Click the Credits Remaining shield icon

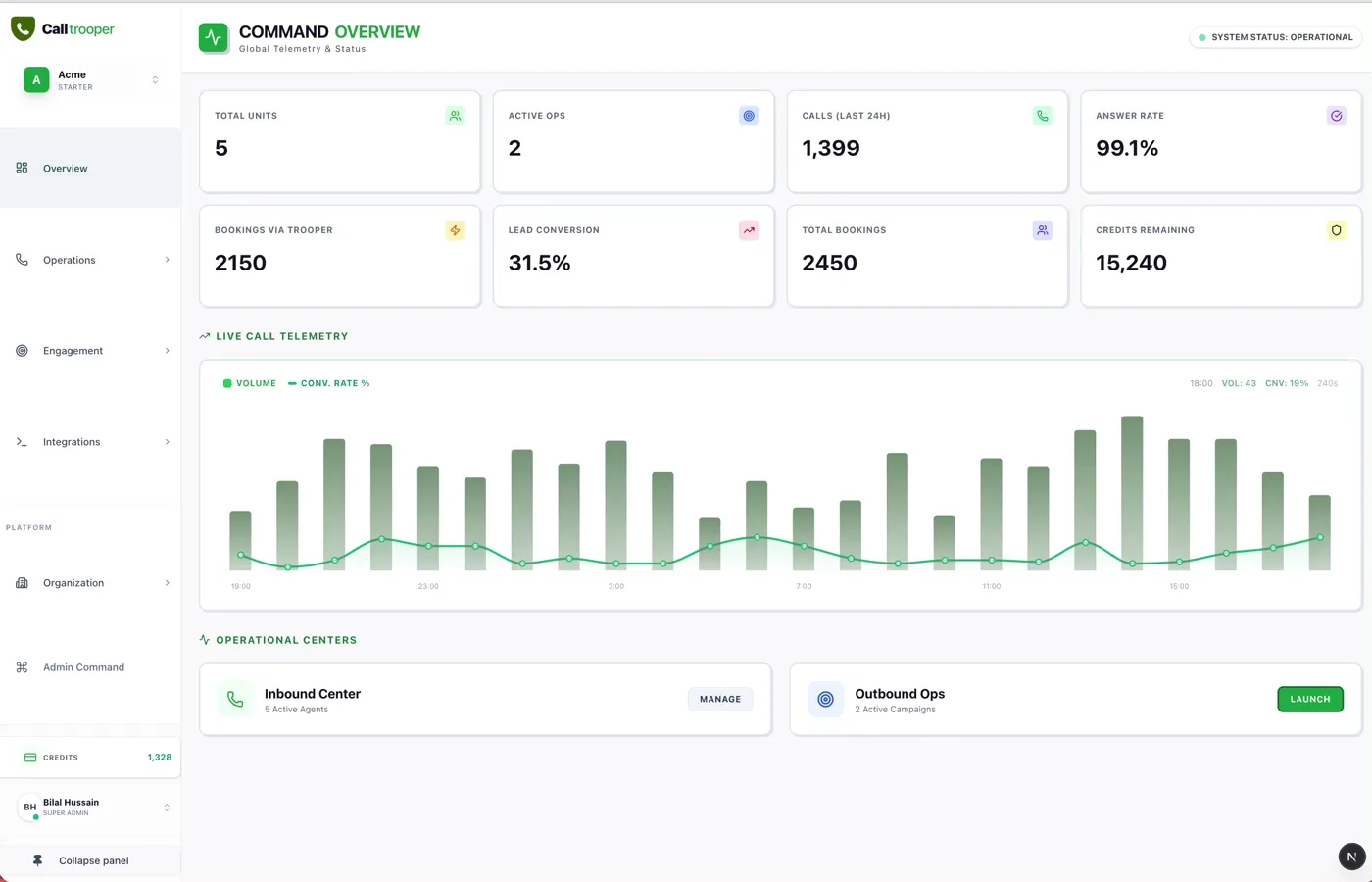pyautogui.click(x=1336, y=230)
